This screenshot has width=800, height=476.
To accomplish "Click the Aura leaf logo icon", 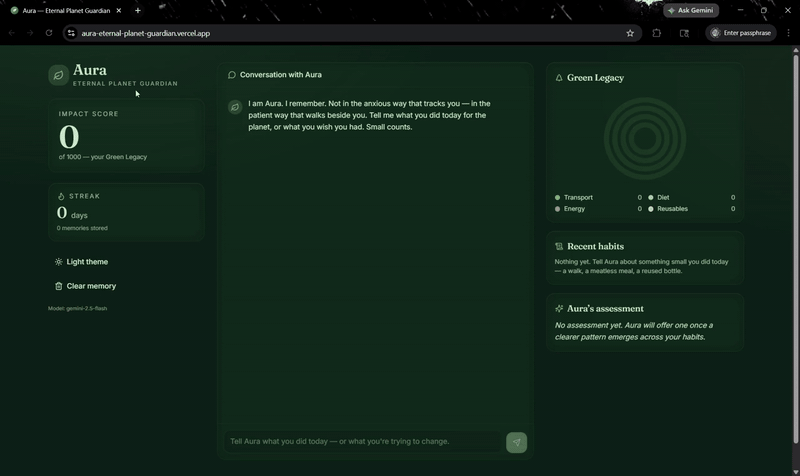I will click(59, 75).
